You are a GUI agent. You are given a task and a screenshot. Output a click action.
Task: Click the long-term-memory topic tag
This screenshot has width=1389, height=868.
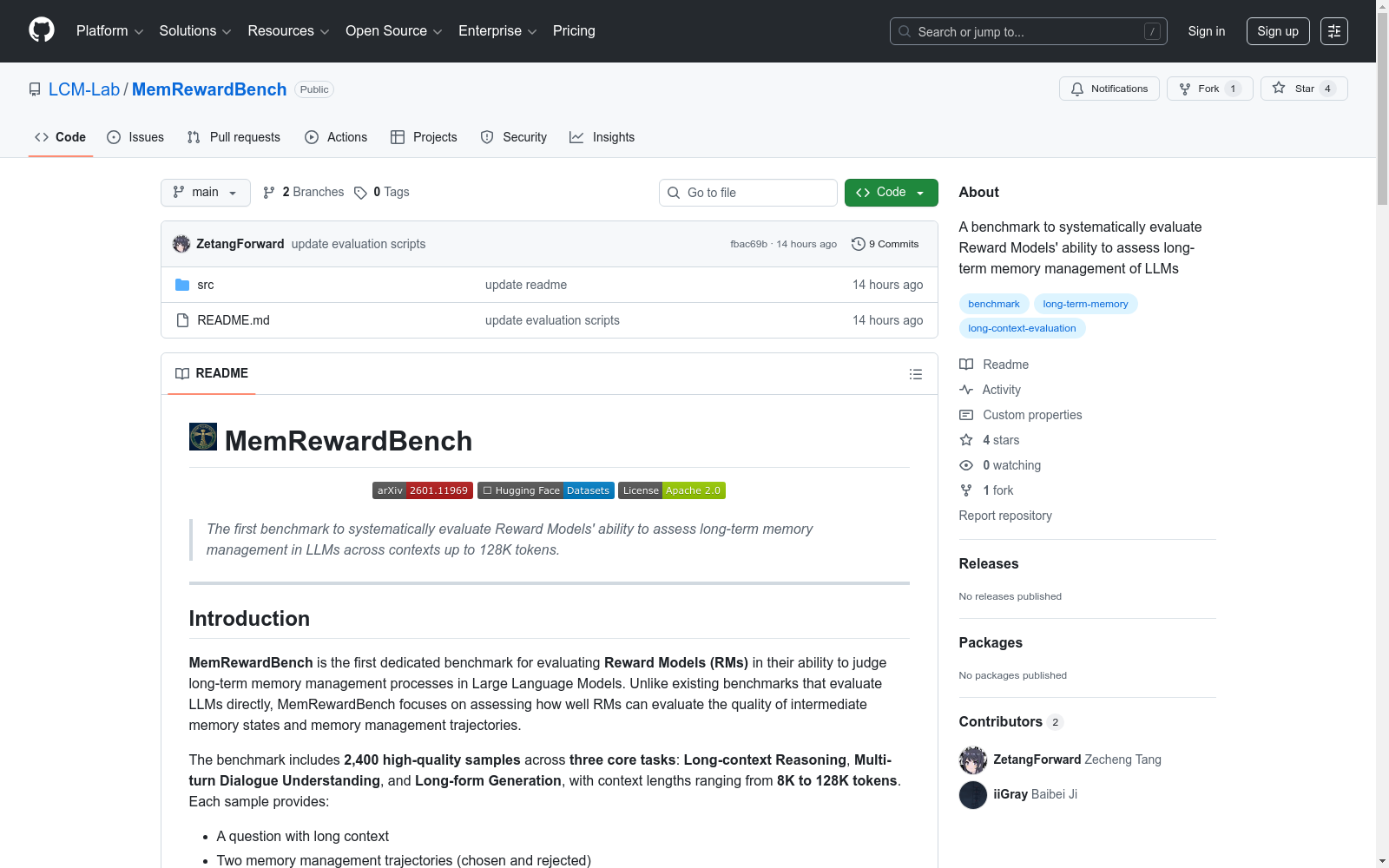coord(1085,304)
